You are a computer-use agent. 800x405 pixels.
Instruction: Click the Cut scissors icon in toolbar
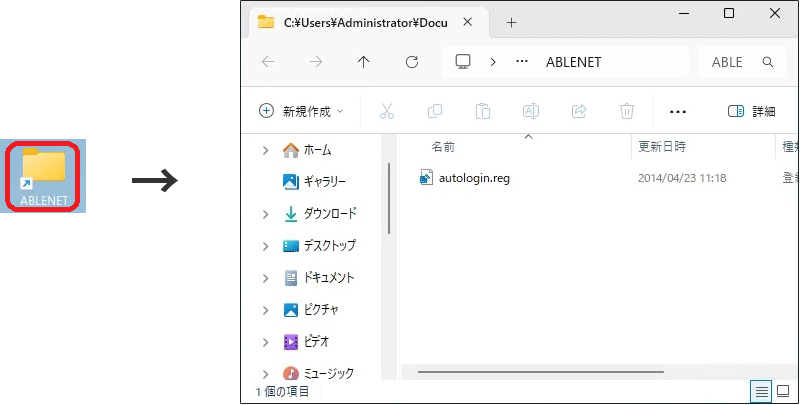tap(387, 111)
